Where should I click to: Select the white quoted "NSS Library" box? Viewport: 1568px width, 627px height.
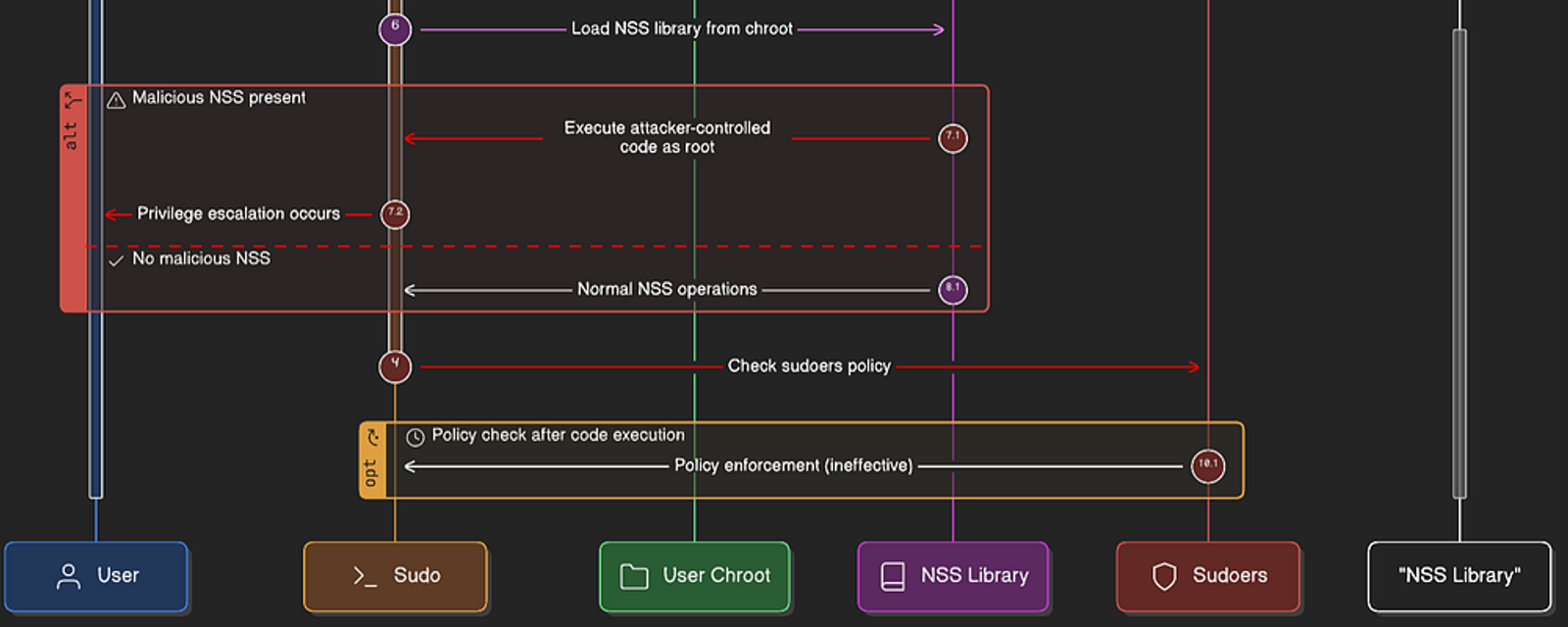[1460, 577]
